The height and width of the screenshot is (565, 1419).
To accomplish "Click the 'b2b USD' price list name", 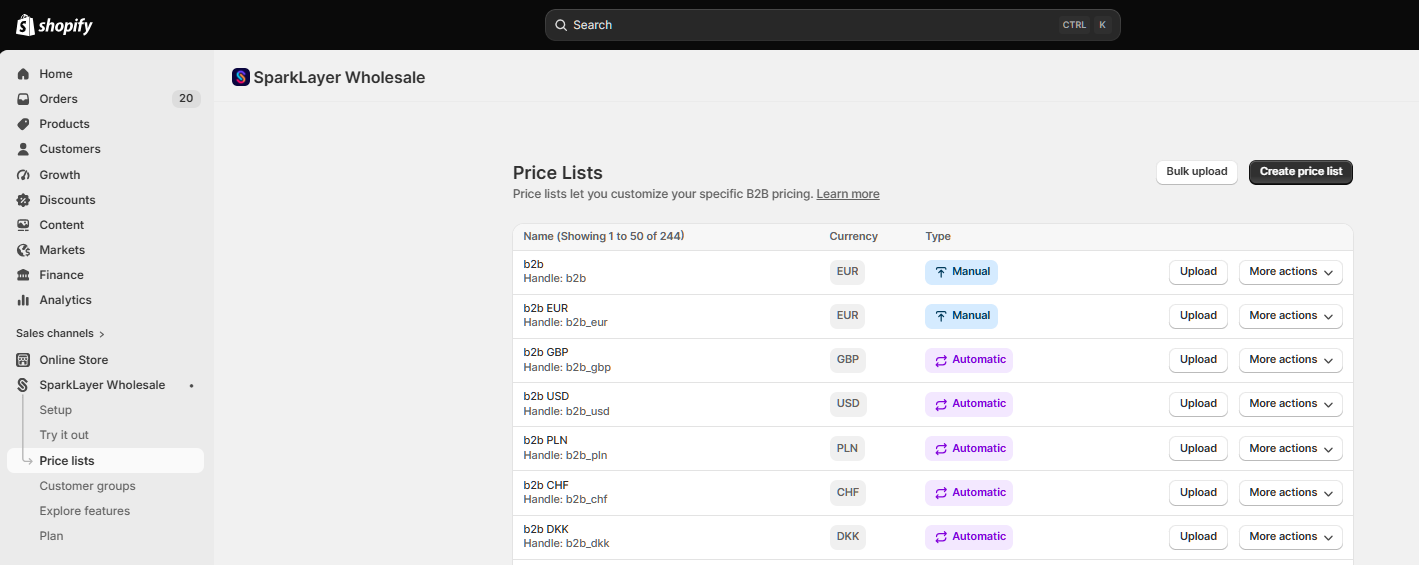I will click(x=546, y=397).
